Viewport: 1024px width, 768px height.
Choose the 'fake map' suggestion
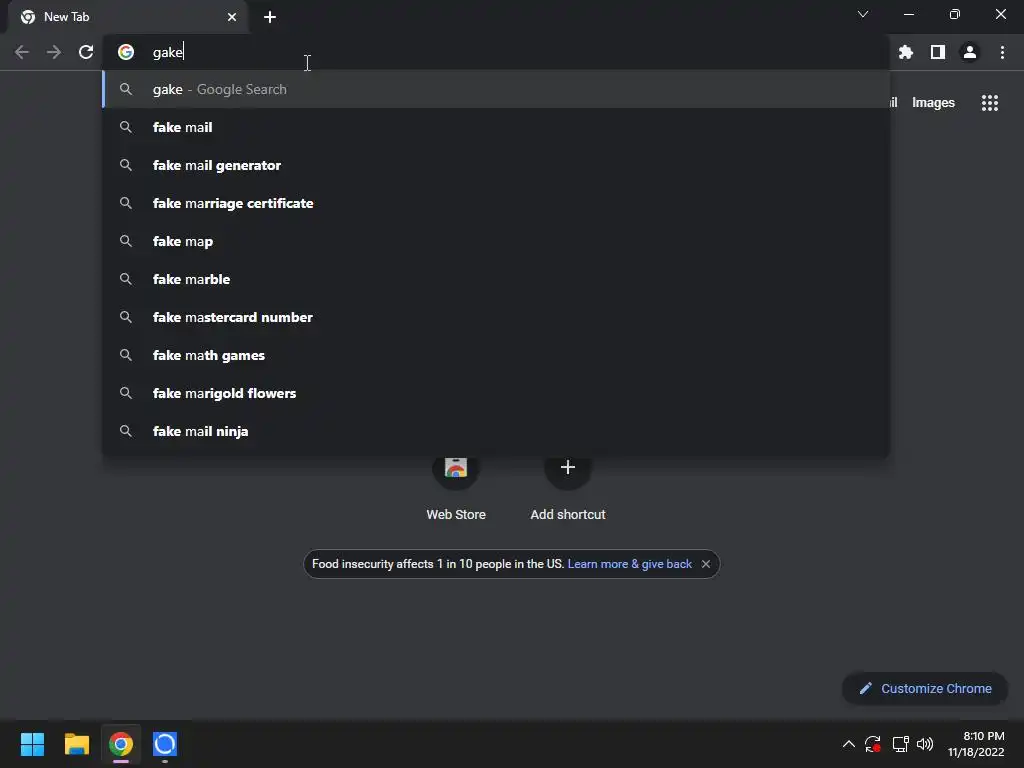tap(496, 241)
